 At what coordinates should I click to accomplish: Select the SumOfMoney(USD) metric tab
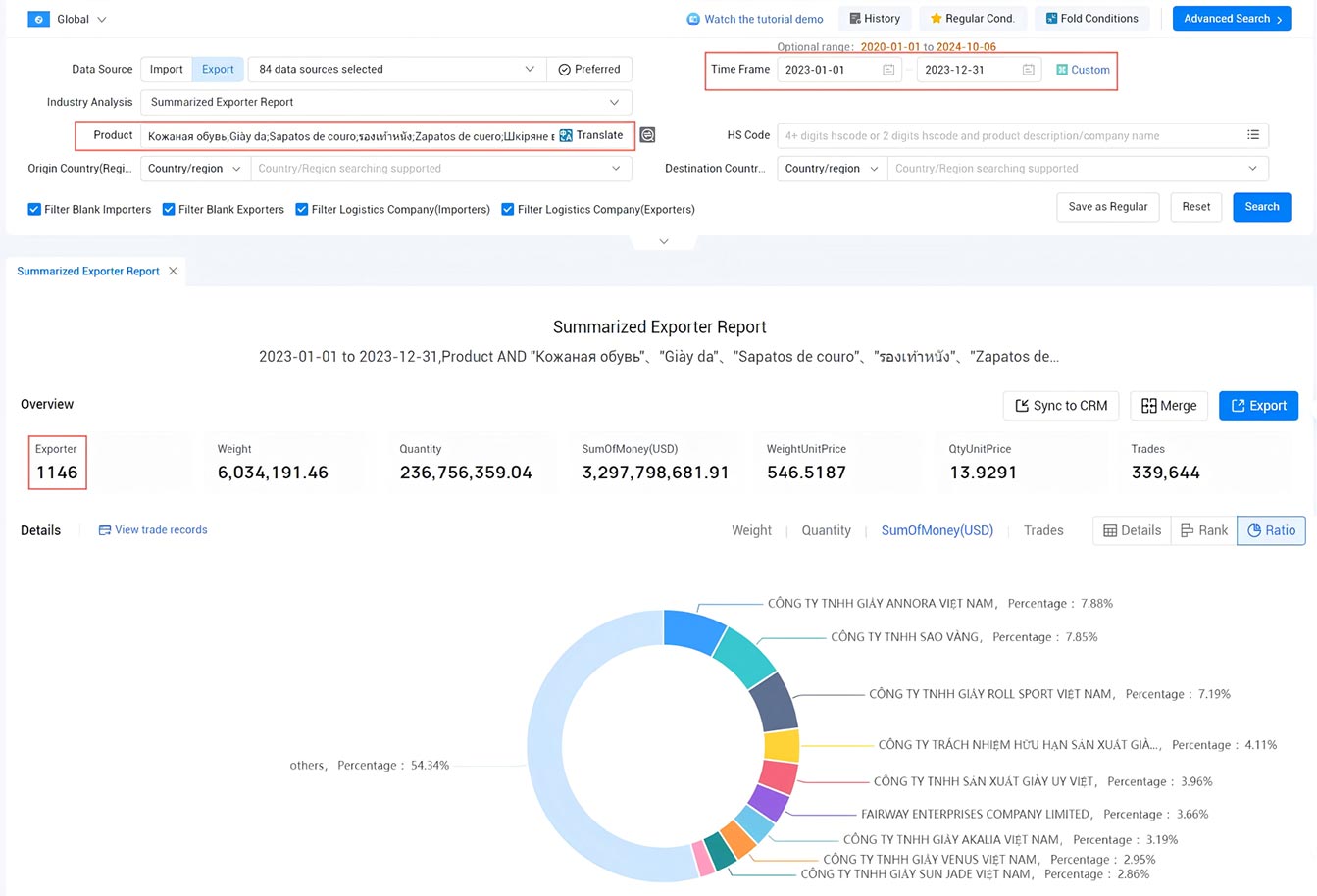click(937, 530)
